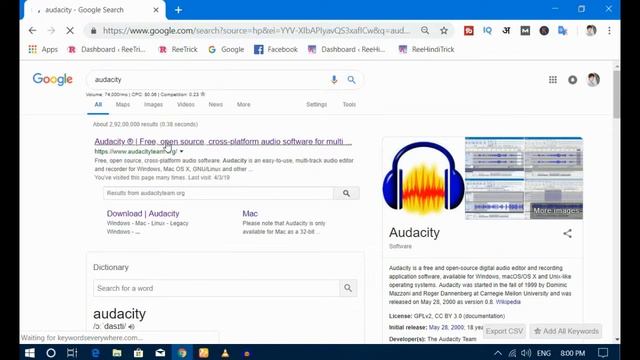Go back using browser back arrow
Image resolution: width=640 pixels, height=360 pixels.
click(x=33, y=31)
